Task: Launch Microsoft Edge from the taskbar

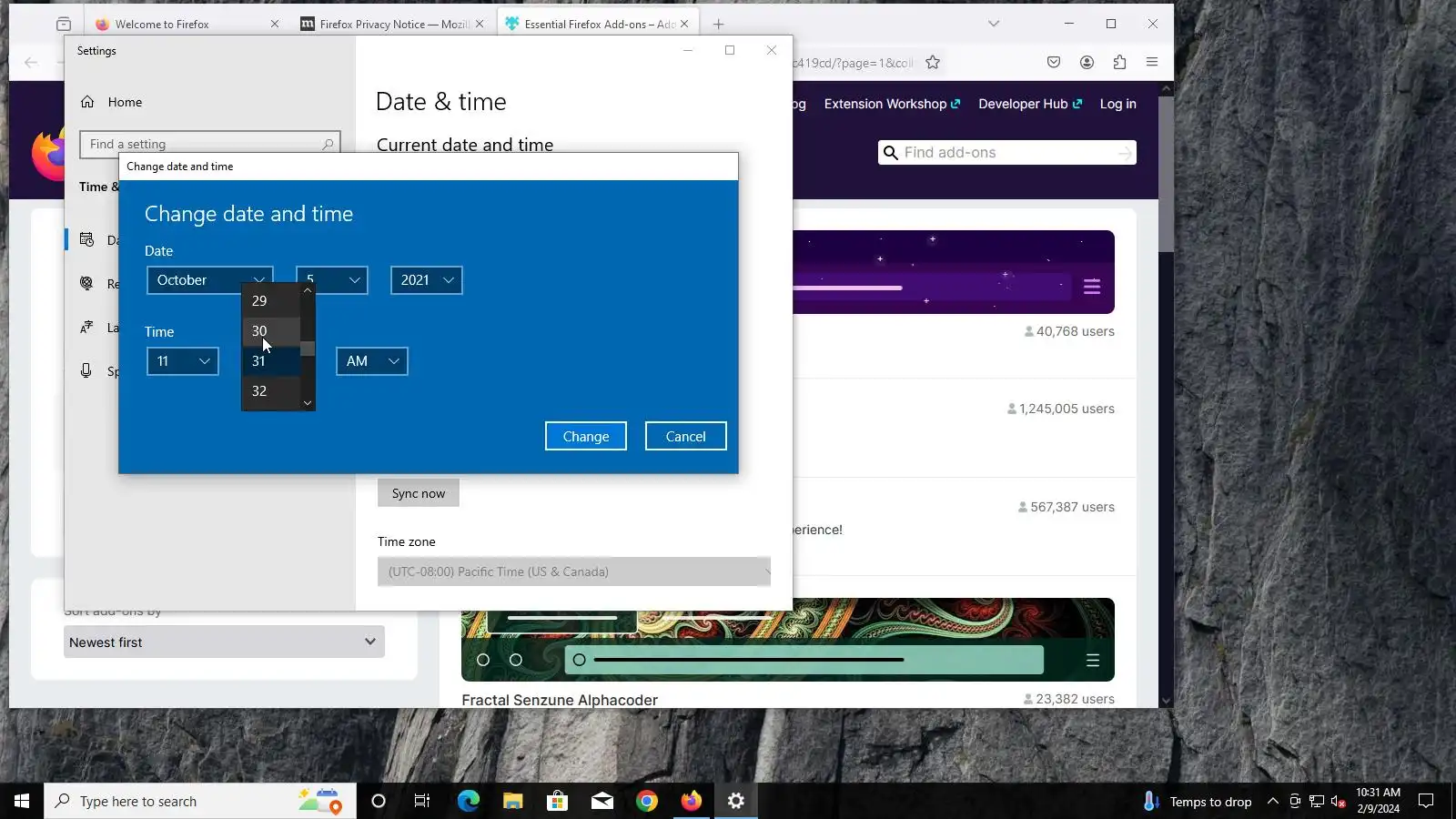Action: pyautogui.click(x=468, y=801)
